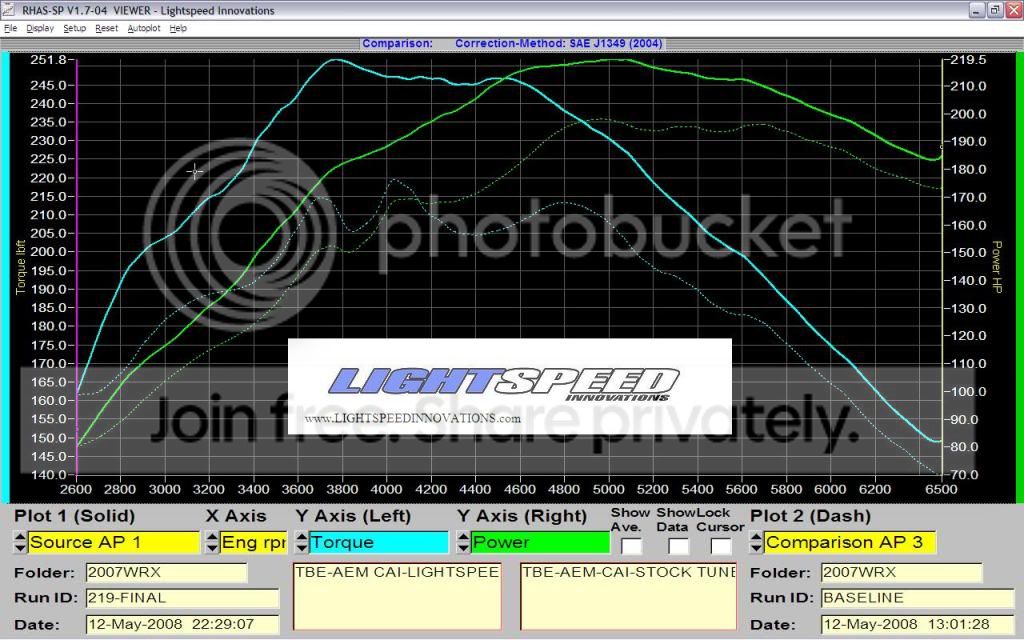This screenshot has width=1024, height=640.
Task: Open the File menu
Action: coord(10,28)
